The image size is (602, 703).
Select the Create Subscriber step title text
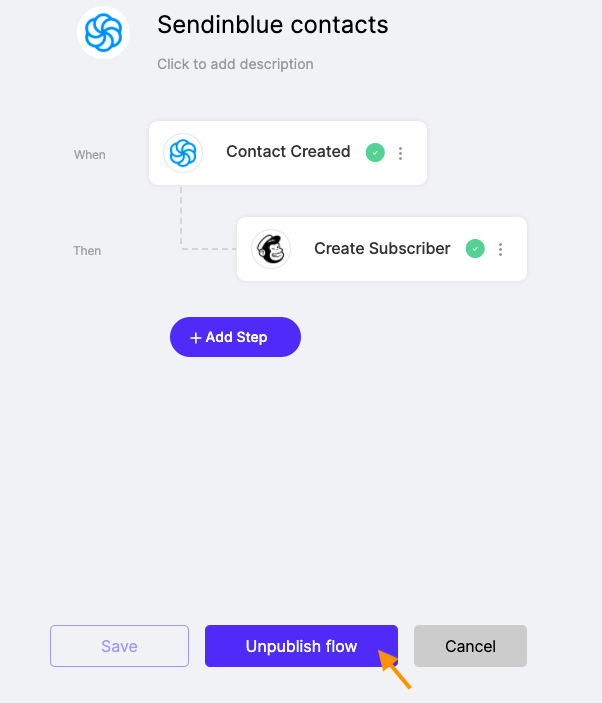coord(382,248)
